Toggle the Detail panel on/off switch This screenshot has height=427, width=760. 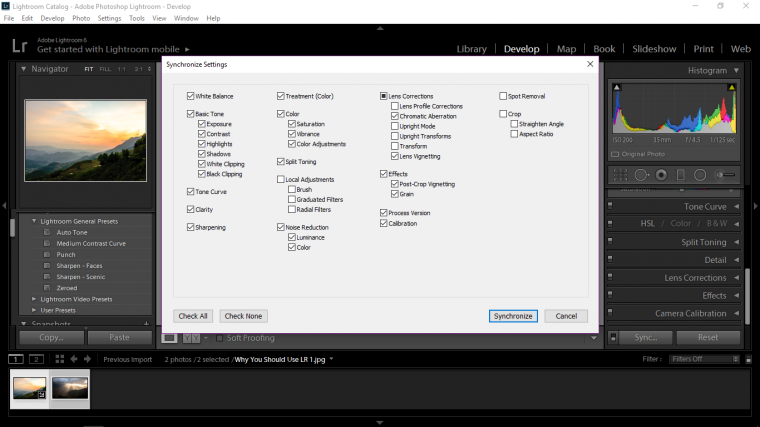tap(610, 259)
